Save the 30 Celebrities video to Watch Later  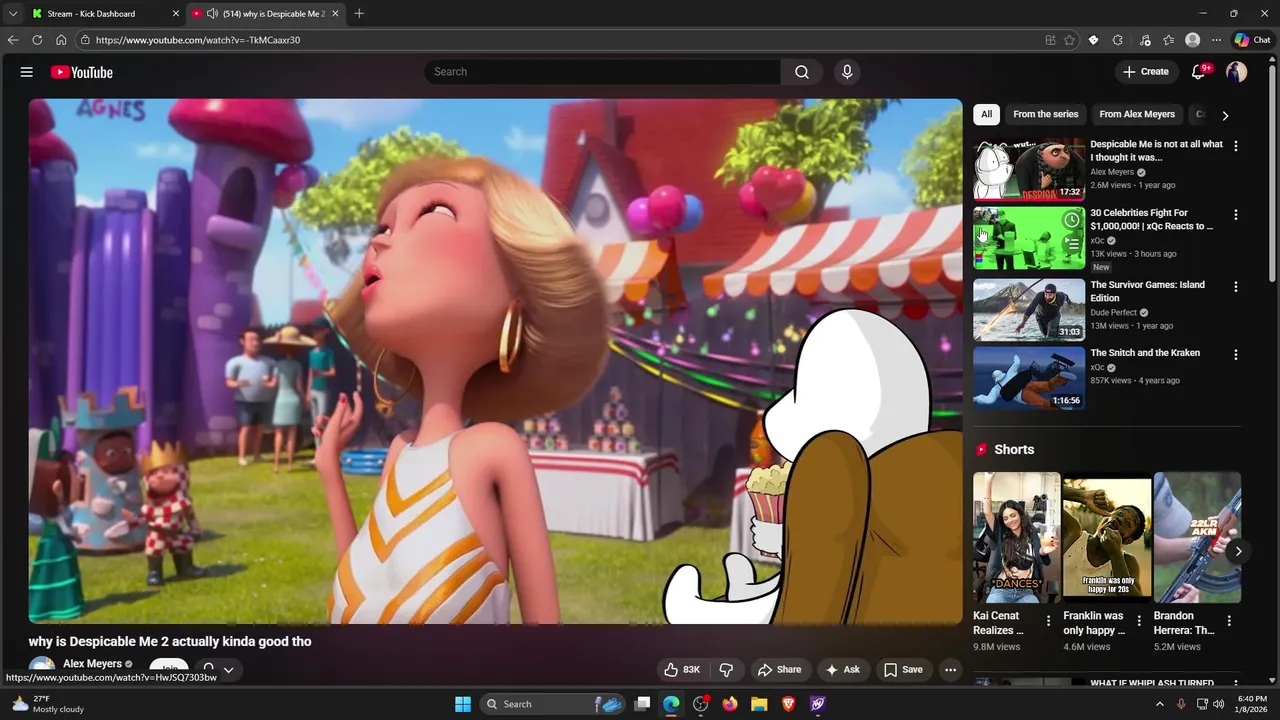click(x=1072, y=220)
